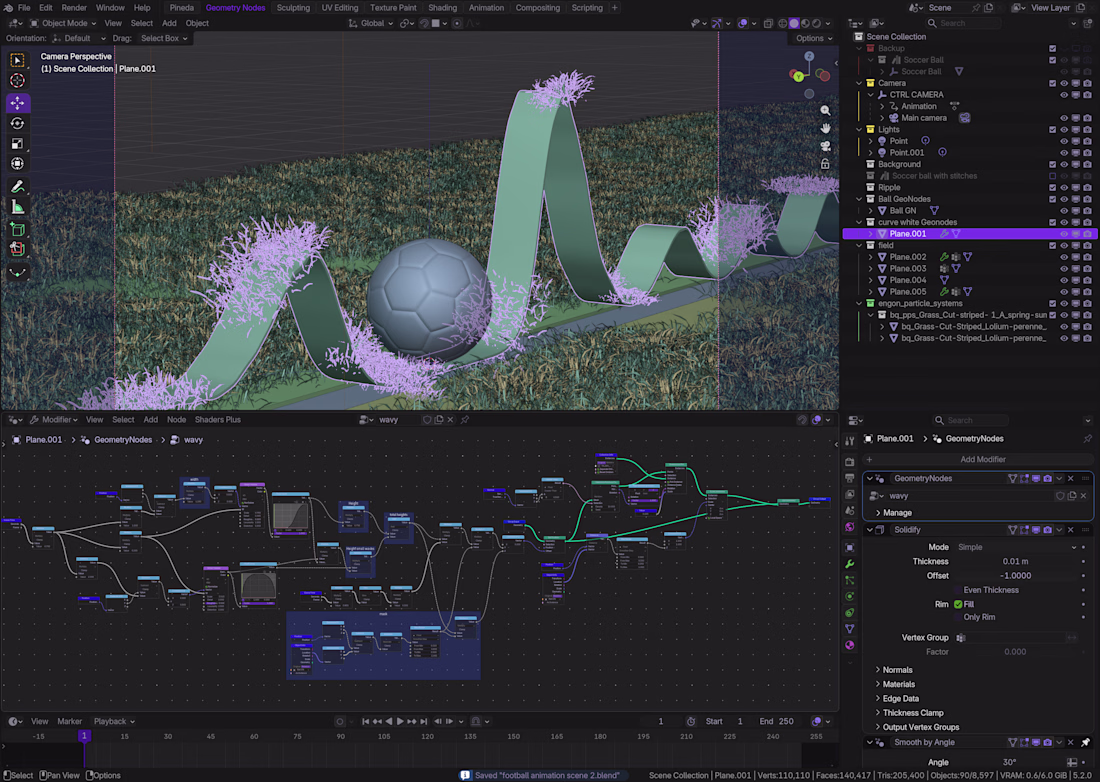This screenshot has width=1100, height=782.
Task: Open the Select Box drag dropdown
Action: coord(163,39)
